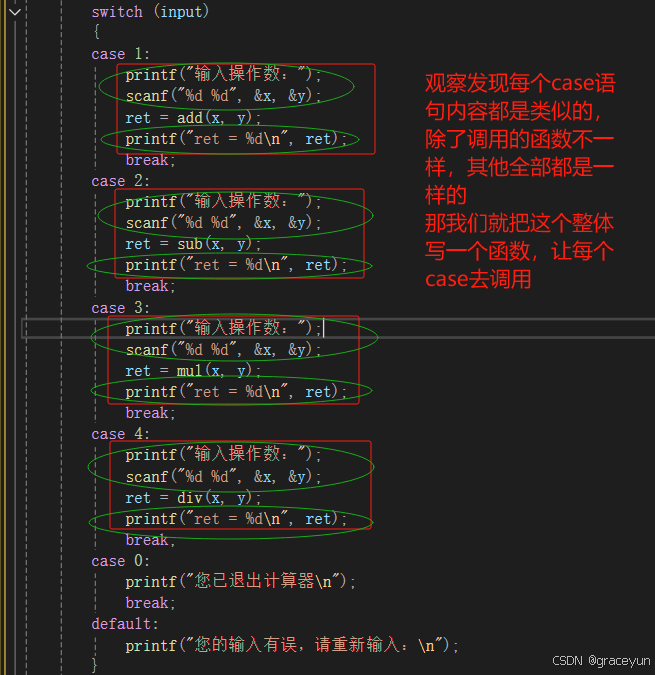
Task: Click the break statement under case 4
Action: tap(150, 540)
